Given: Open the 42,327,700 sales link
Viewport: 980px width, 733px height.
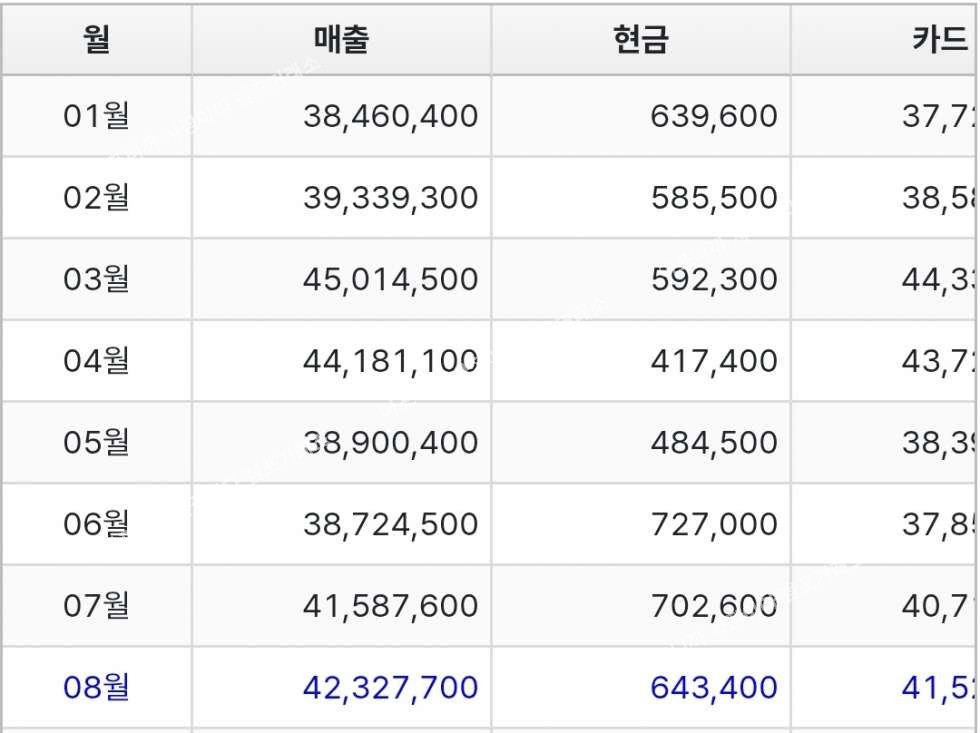Looking at the screenshot, I should [x=390, y=688].
